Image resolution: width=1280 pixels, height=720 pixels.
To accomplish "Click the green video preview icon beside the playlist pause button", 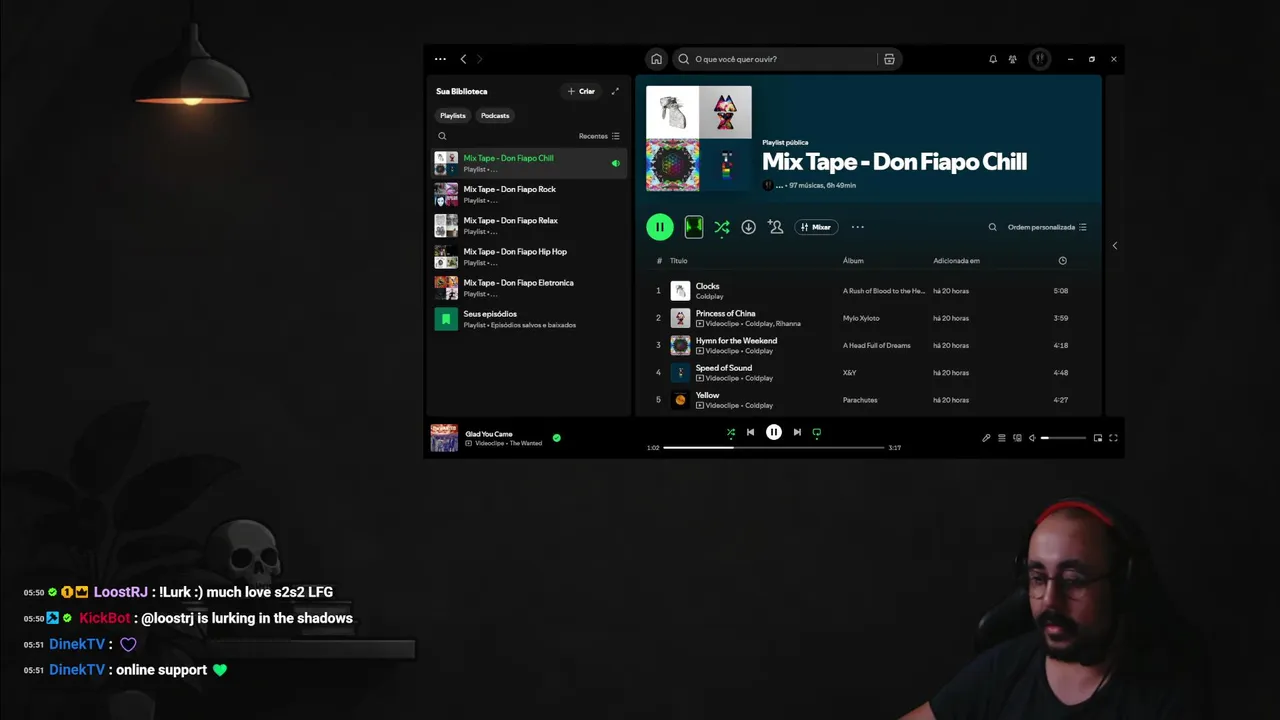I will (x=693, y=227).
